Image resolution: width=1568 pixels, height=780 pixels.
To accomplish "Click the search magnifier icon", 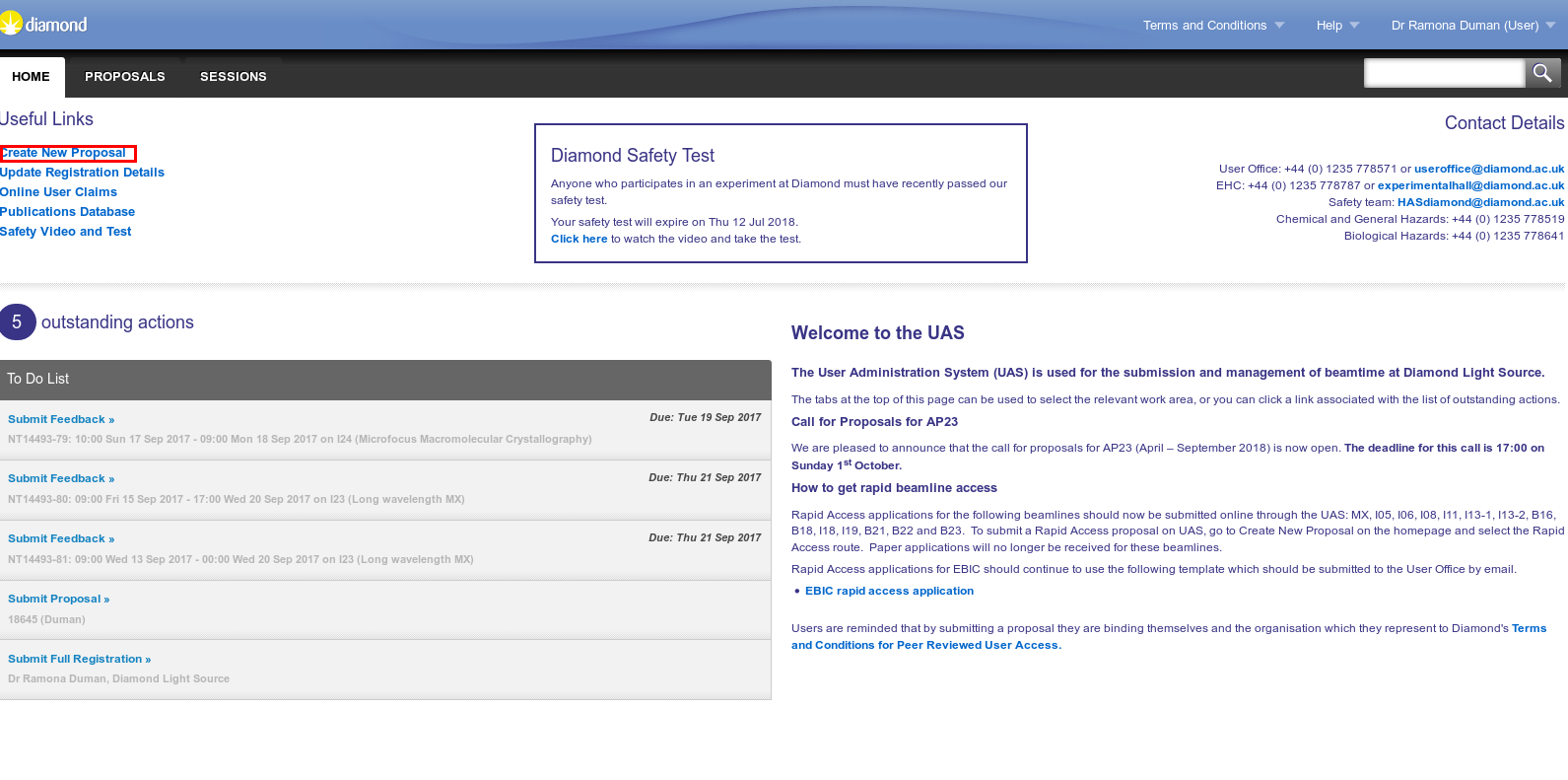I will pyautogui.click(x=1542, y=73).
